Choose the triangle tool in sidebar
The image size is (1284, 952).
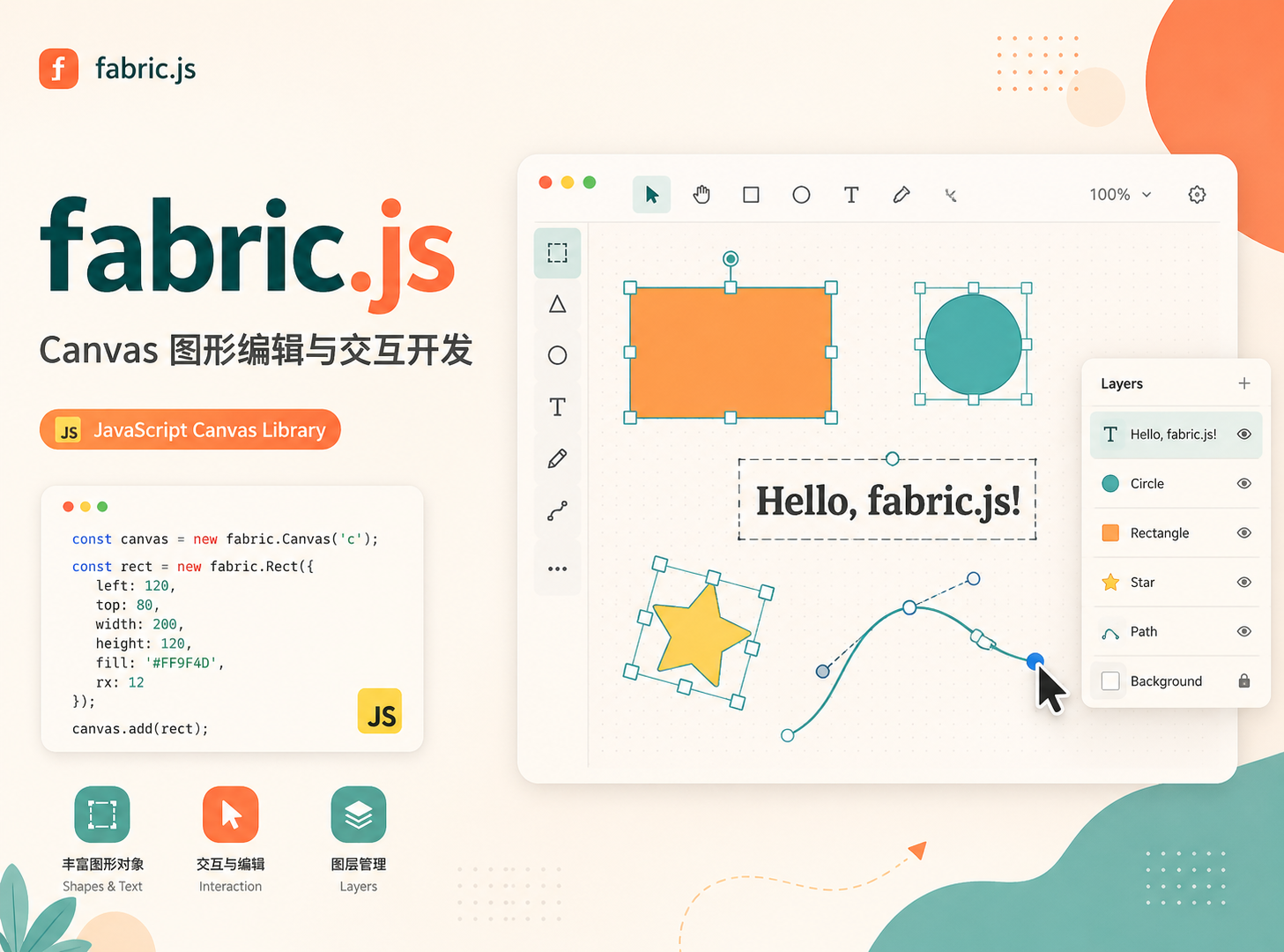tap(557, 304)
